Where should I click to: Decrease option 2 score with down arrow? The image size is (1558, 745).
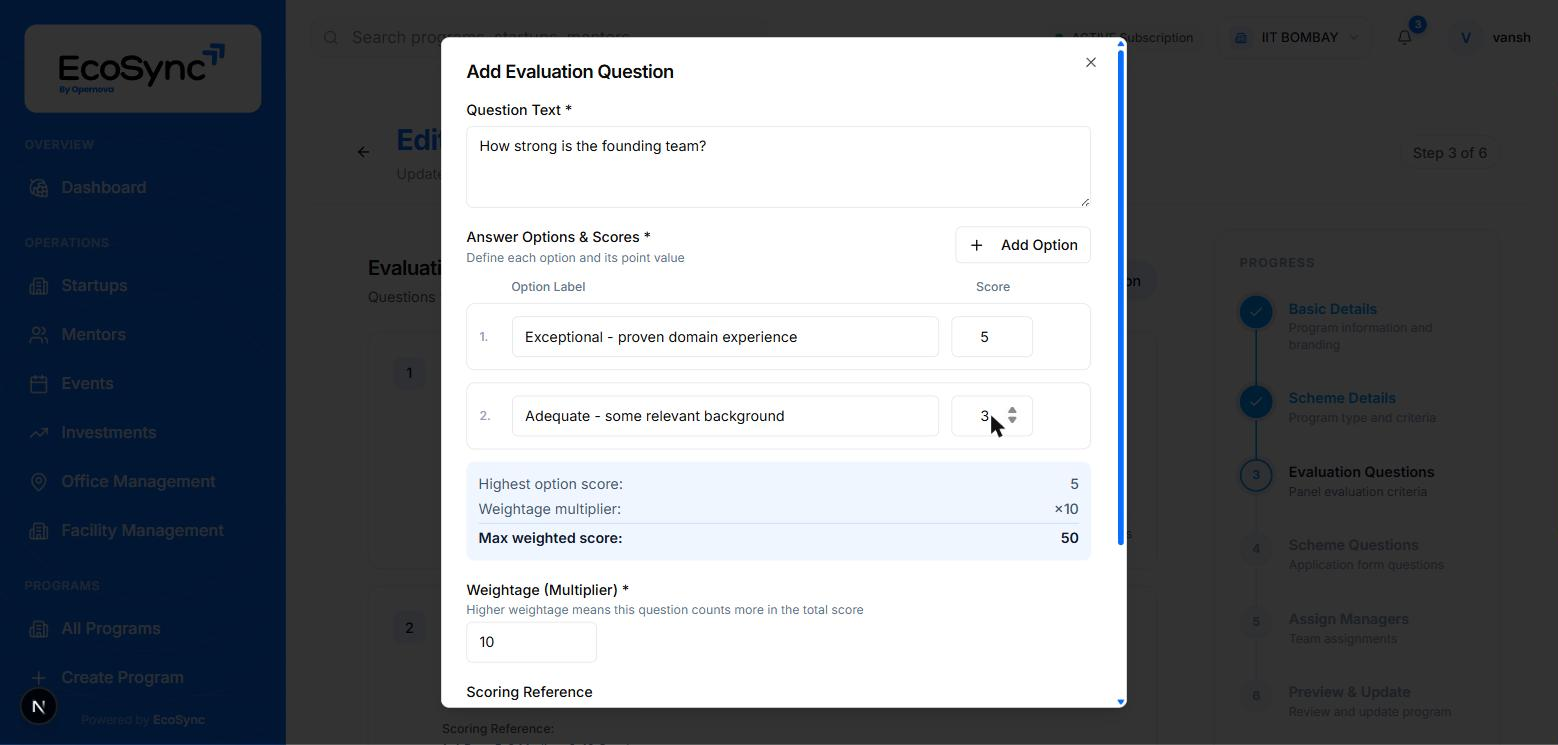pyautogui.click(x=1012, y=421)
